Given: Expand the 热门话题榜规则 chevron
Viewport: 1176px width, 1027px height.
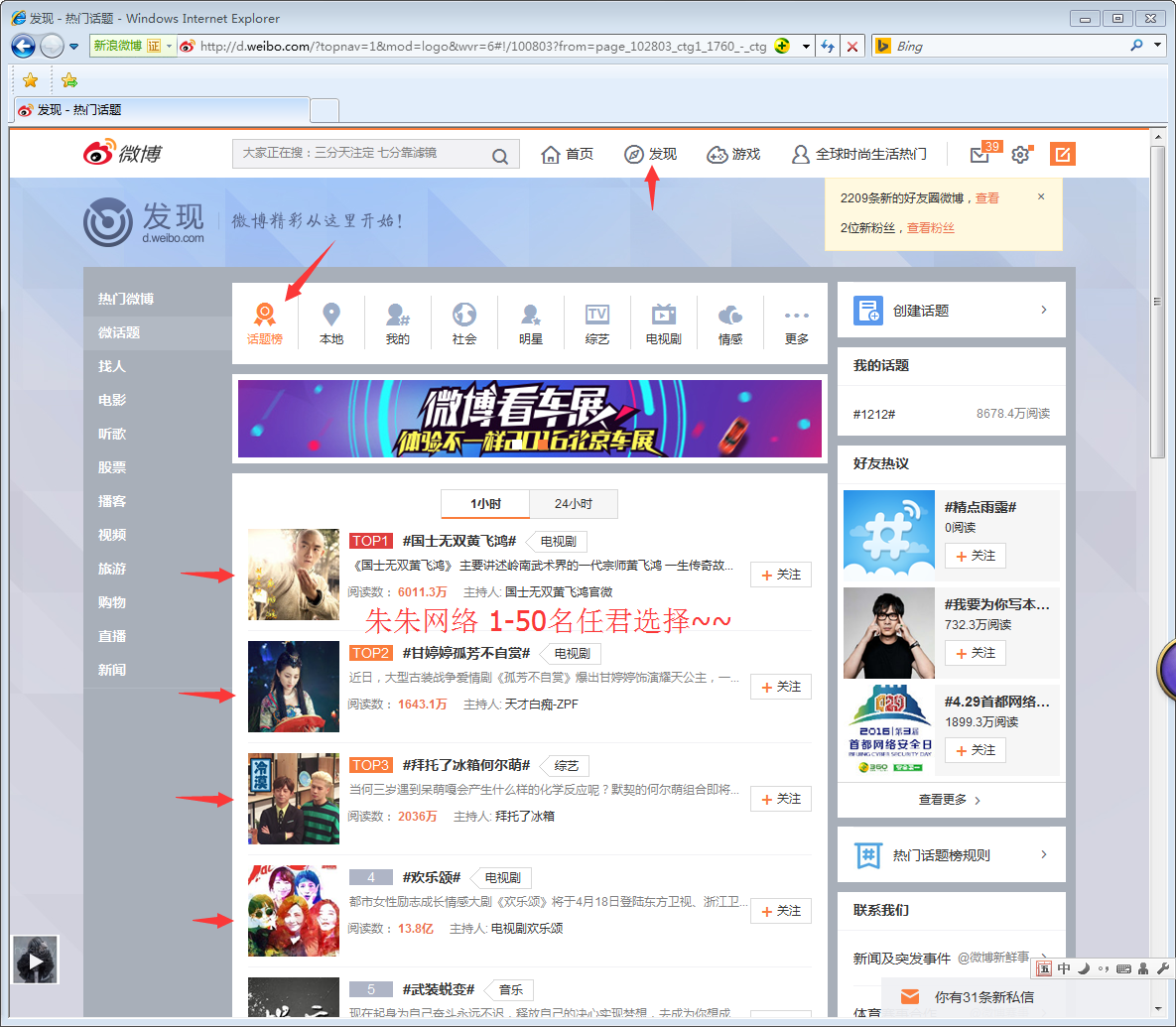Looking at the screenshot, I should click(x=1044, y=854).
